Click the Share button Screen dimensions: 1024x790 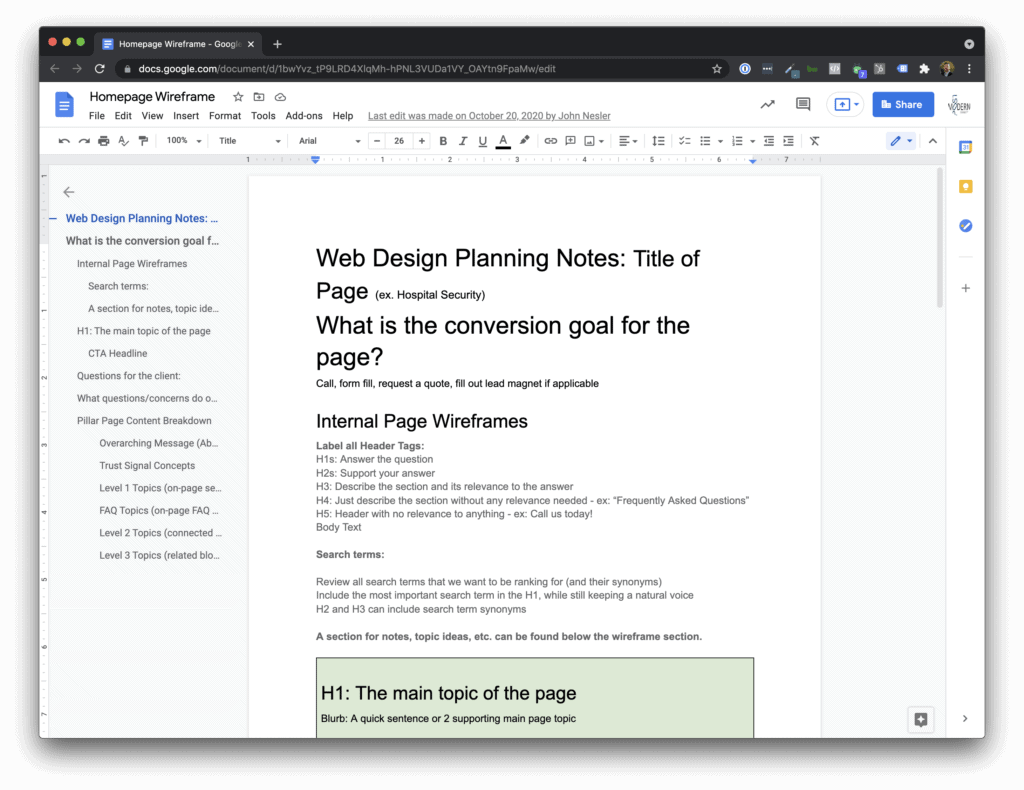click(902, 104)
